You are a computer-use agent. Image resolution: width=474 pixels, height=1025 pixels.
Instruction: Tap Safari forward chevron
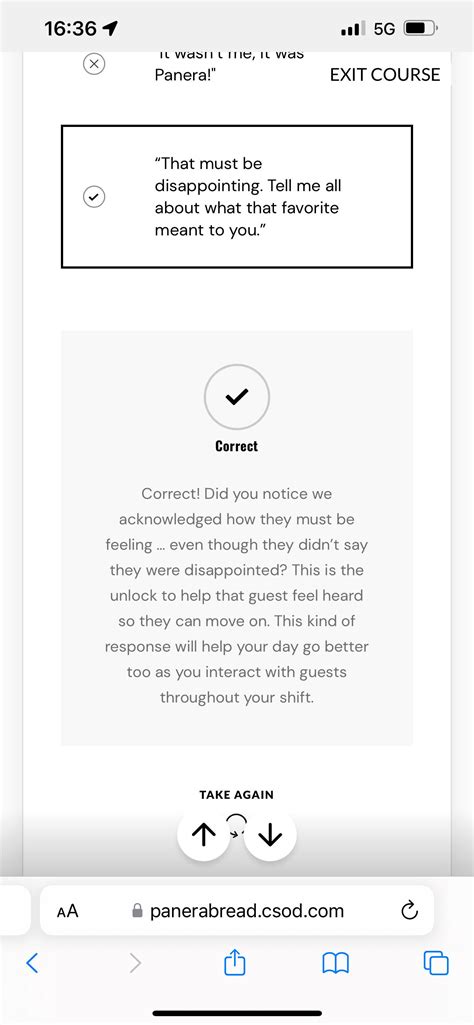click(135, 962)
